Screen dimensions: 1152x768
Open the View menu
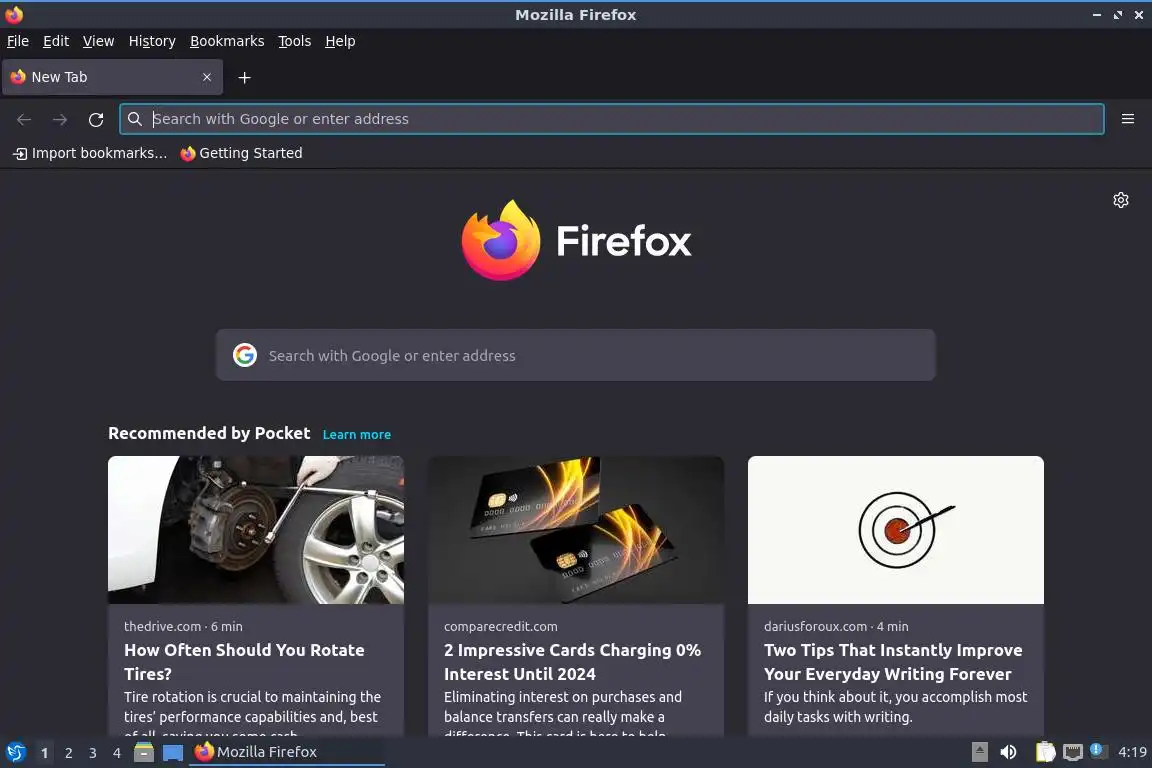point(98,41)
